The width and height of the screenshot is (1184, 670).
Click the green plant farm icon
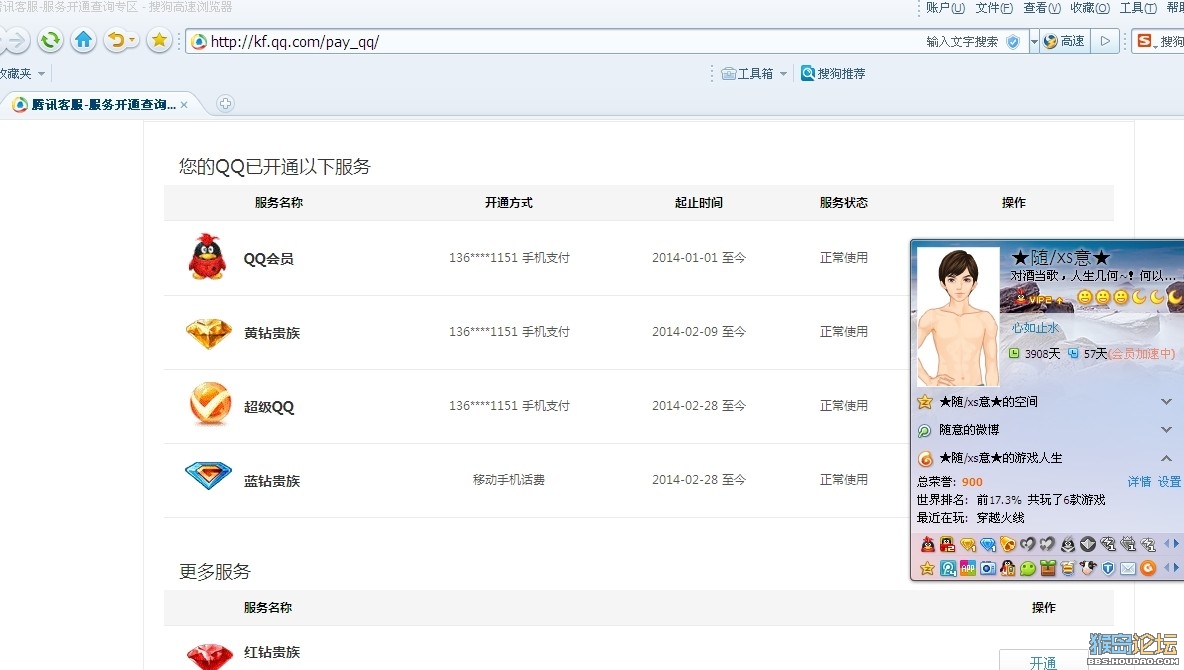pyautogui.click(x=1048, y=568)
